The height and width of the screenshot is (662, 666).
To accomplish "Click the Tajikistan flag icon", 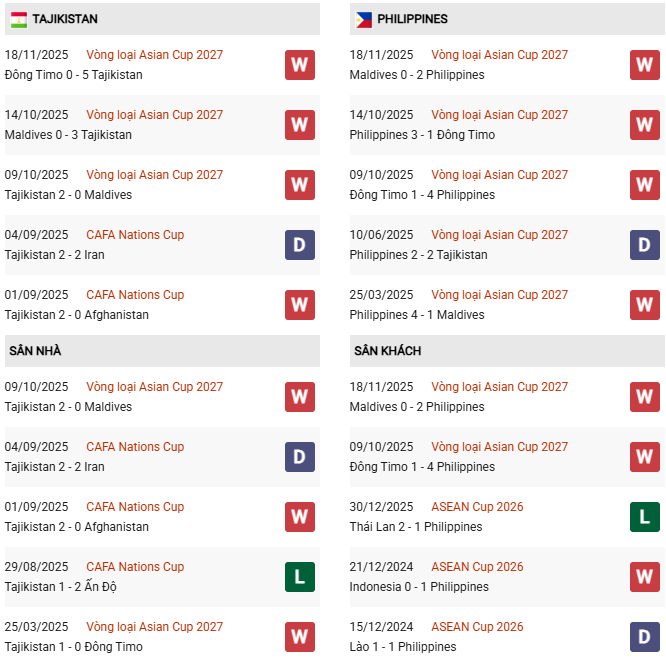I will pyautogui.click(x=17, y=19).
